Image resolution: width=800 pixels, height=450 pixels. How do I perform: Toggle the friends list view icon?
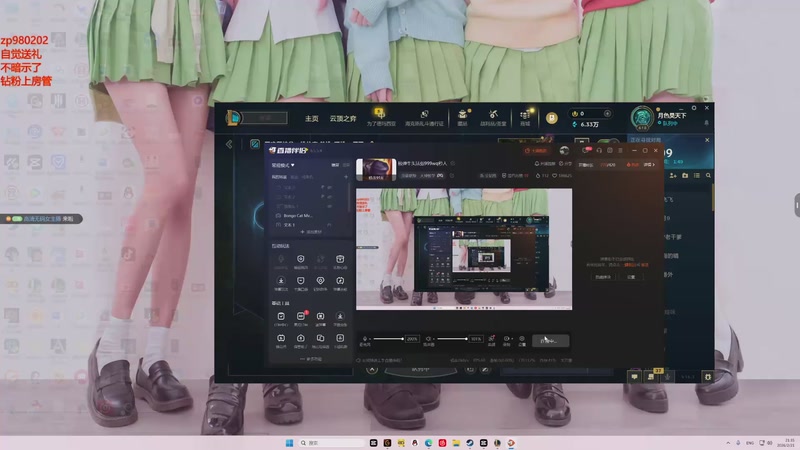[696, 176]
